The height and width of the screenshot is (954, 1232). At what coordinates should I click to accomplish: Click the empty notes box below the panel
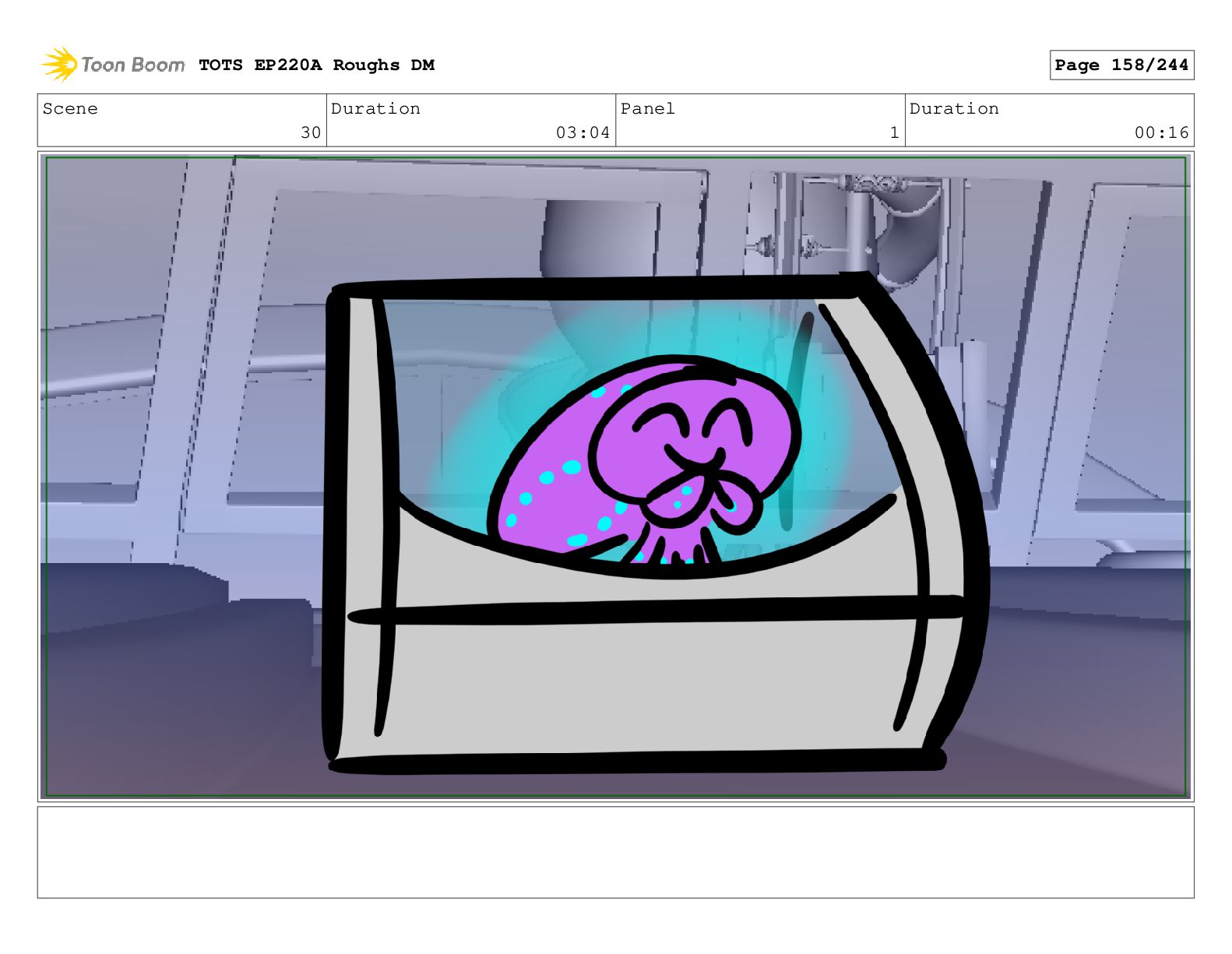tap(615, 852)
